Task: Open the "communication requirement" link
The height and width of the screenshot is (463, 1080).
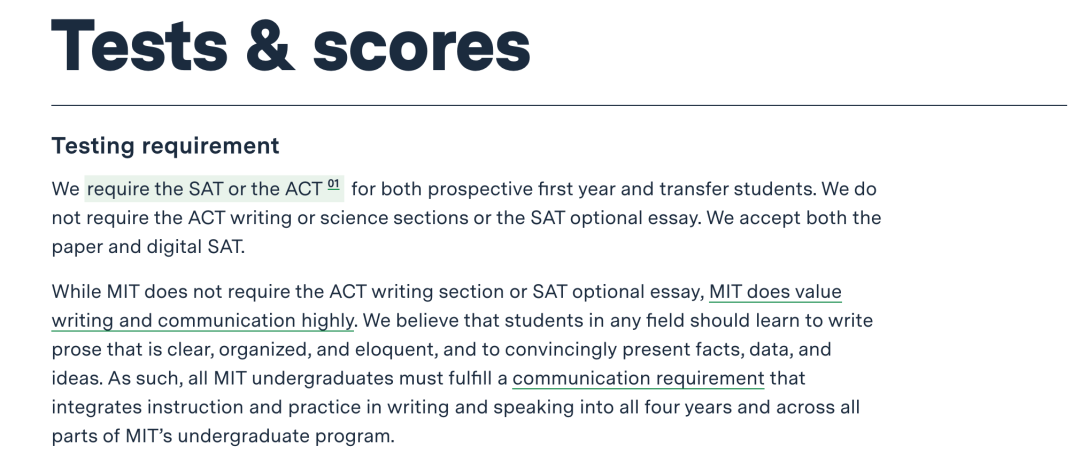Action: pos(638,378)
